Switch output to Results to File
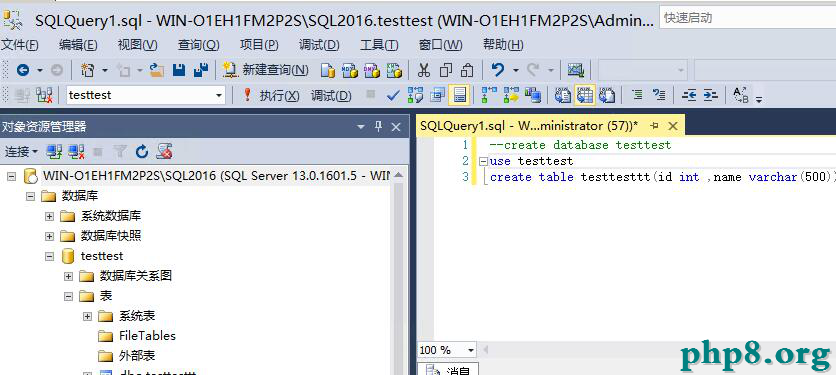Image resolution: width=836 pixels, height=375 pixels. (x=606, y=95)
